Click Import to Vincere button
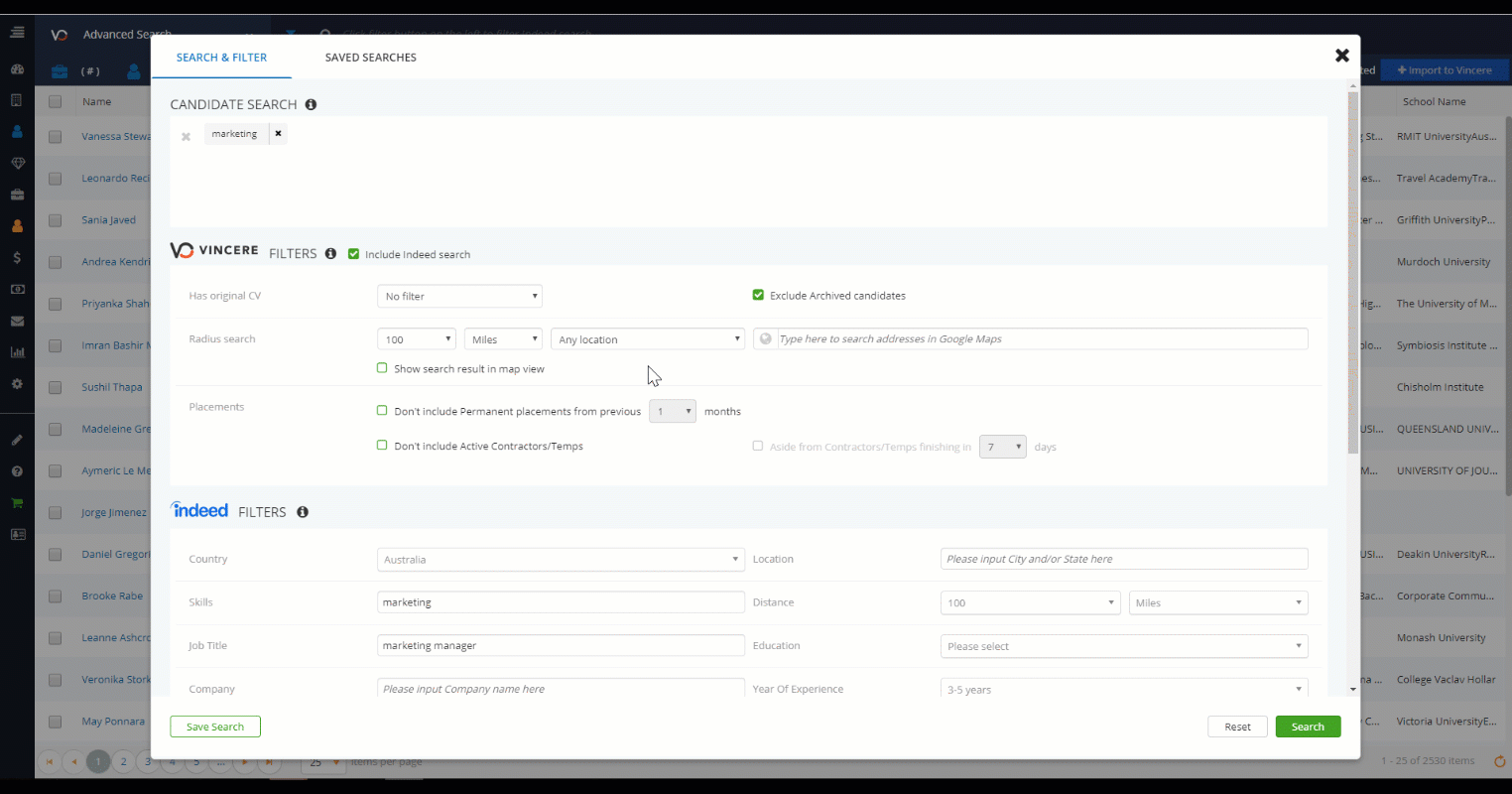 (1445, 70)
